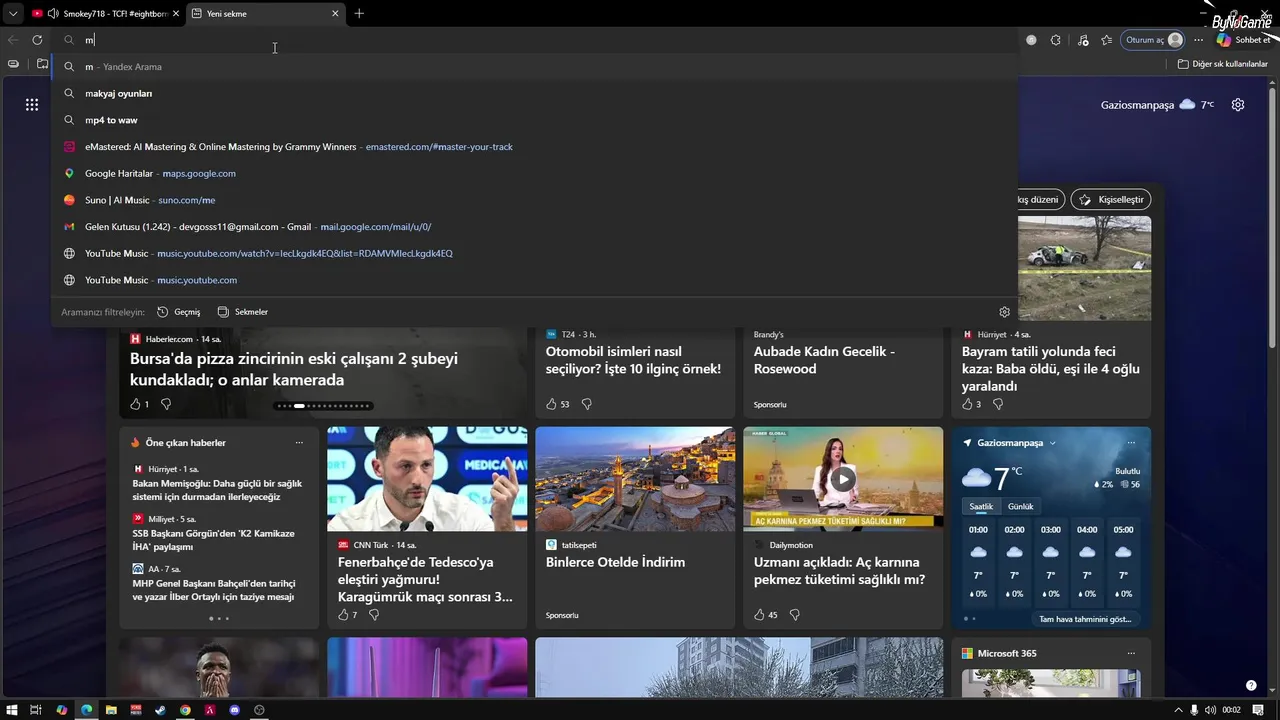Click the help question mark icon
The width and height of the screenshot is (1280, 720).
(x=1251, y=685)
